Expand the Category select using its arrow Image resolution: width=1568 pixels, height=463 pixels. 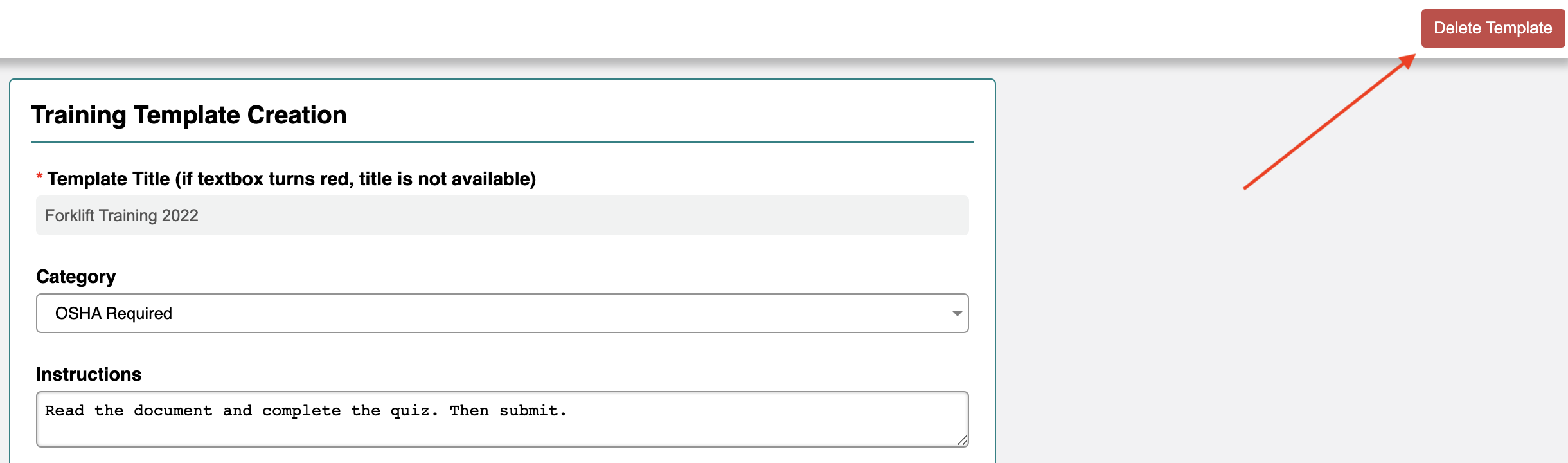(957, 314)
